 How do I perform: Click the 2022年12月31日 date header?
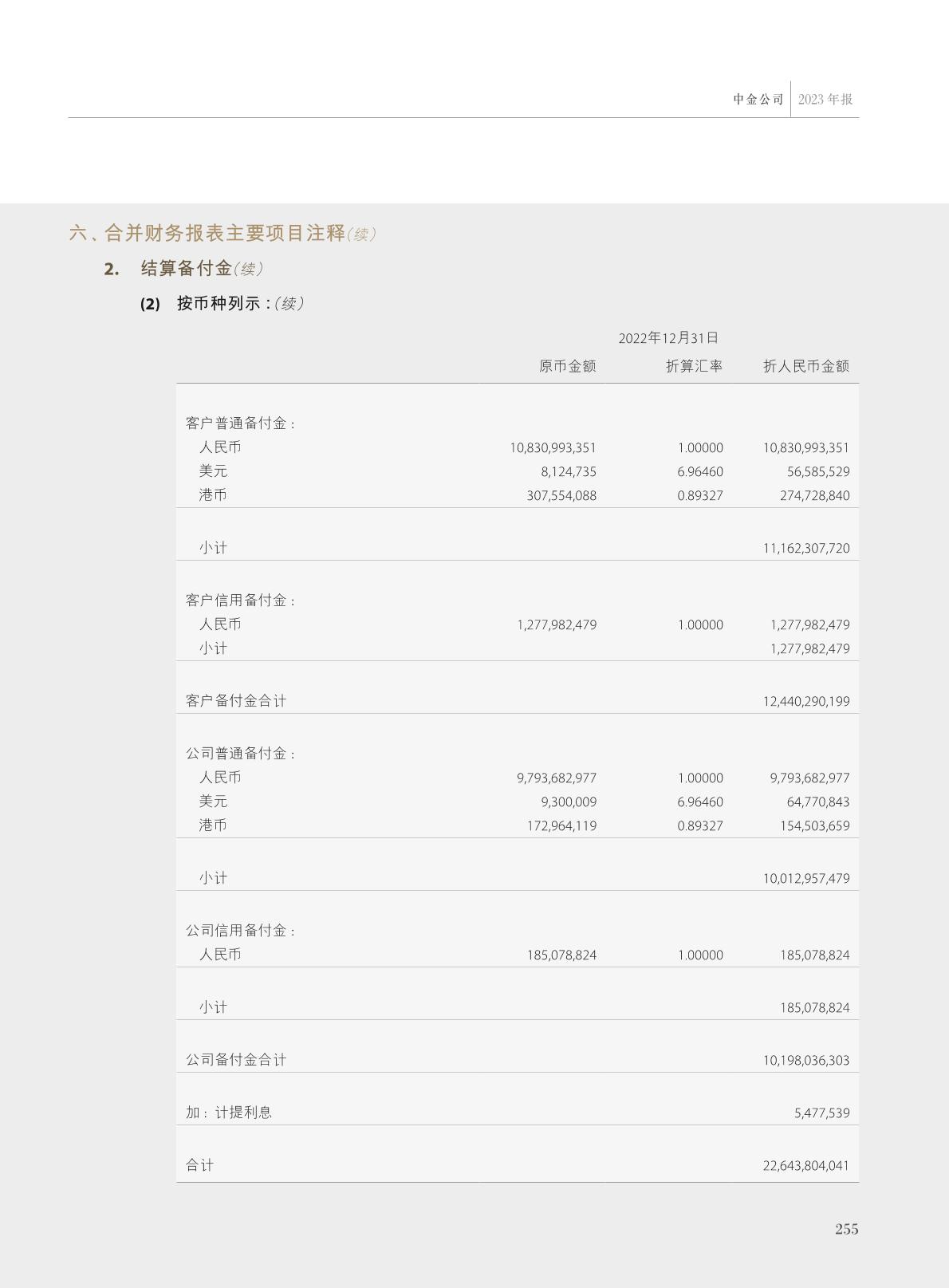(x=668, y=338)
